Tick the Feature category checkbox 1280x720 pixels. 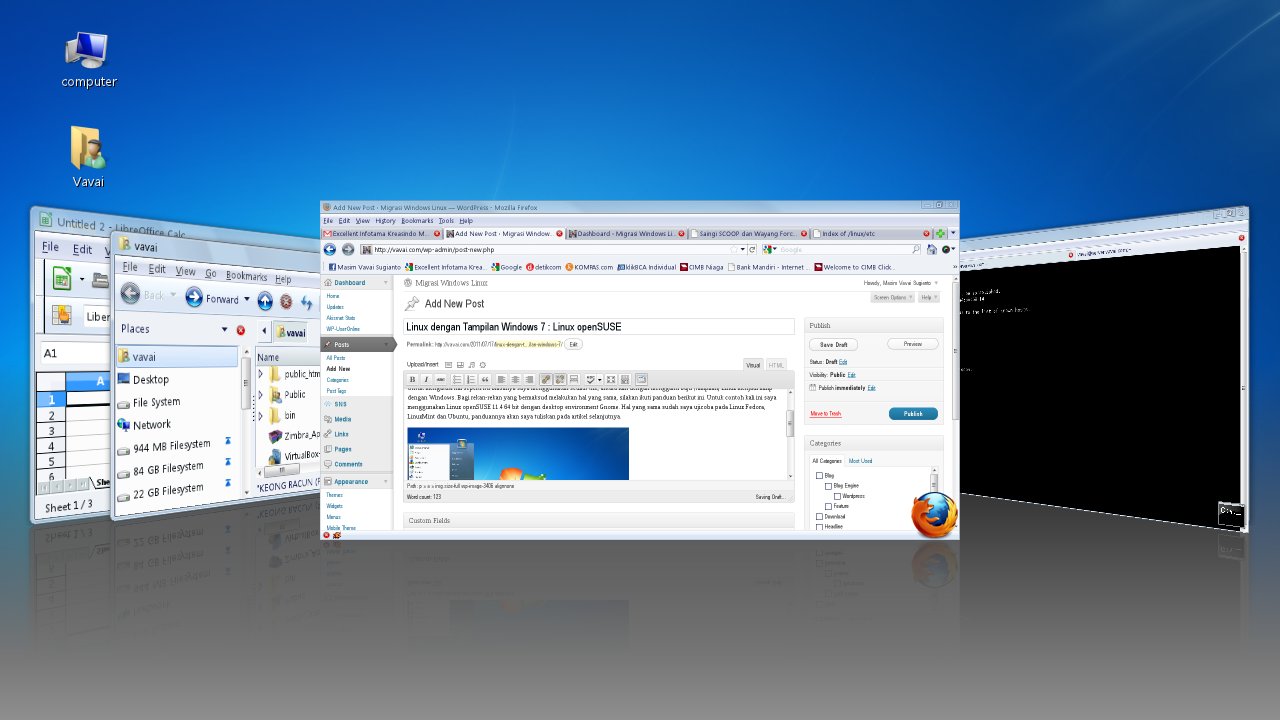[x=828, y=506]
